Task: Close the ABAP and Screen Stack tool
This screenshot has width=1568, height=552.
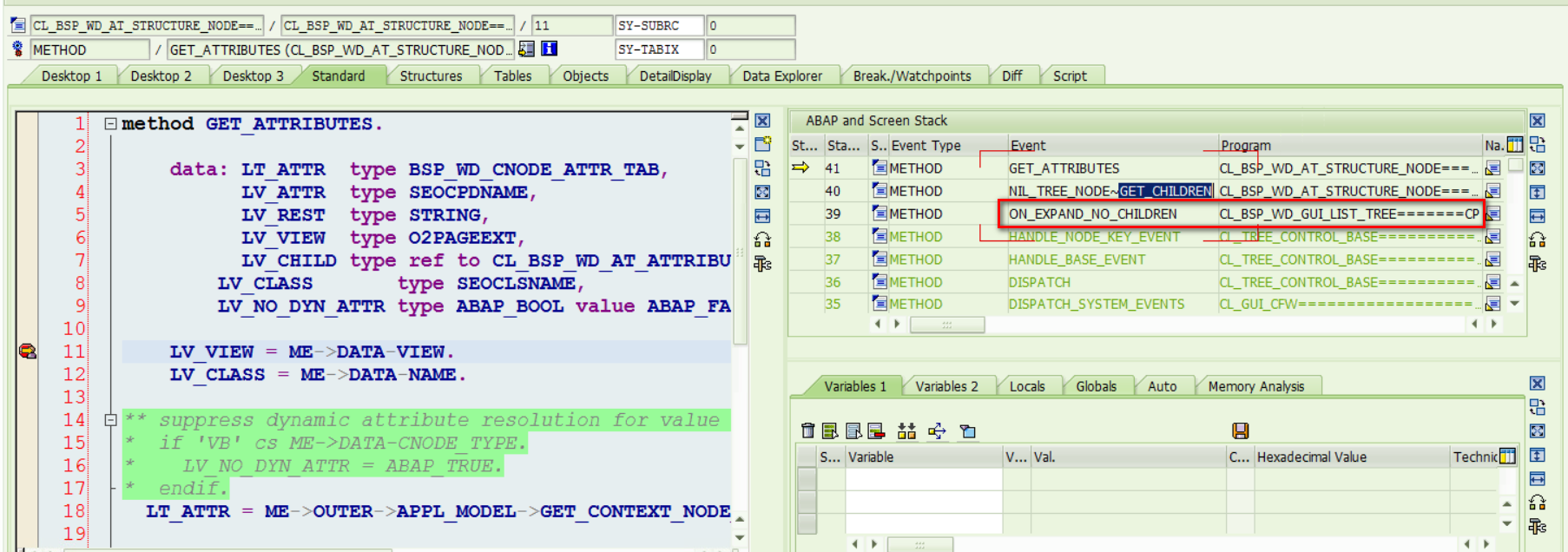Action: pyautogui.click(x=1537, y=122)
